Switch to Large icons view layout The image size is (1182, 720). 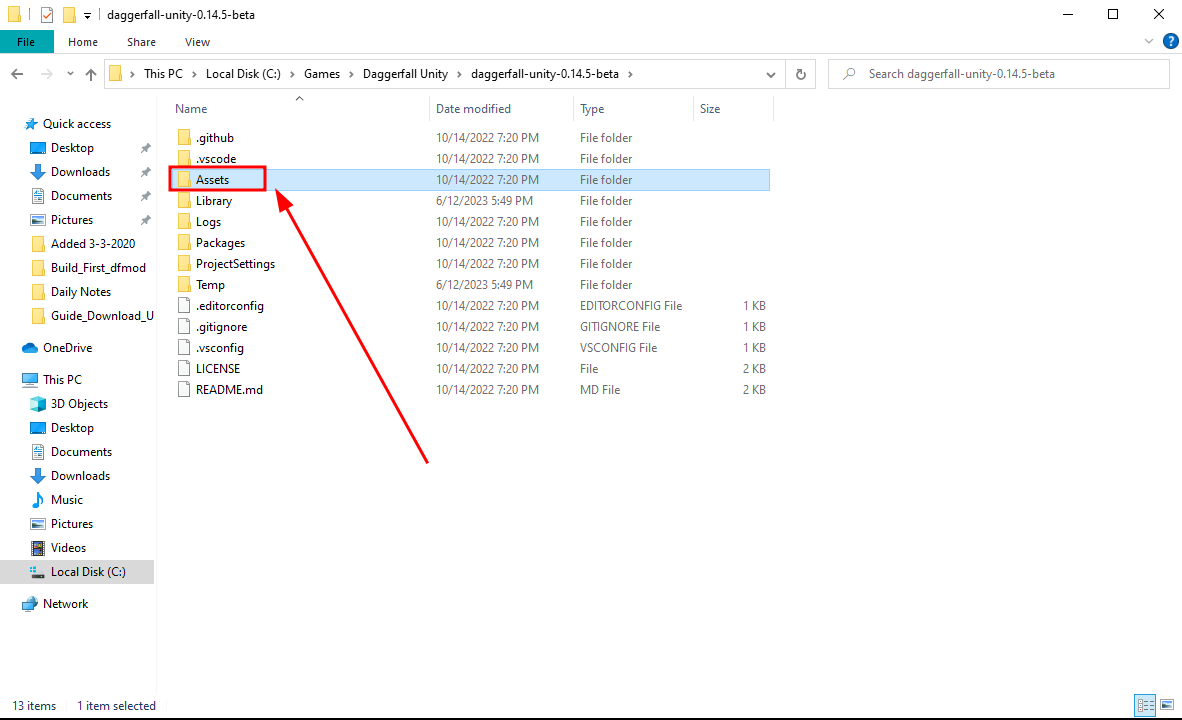click(1167, 706)
